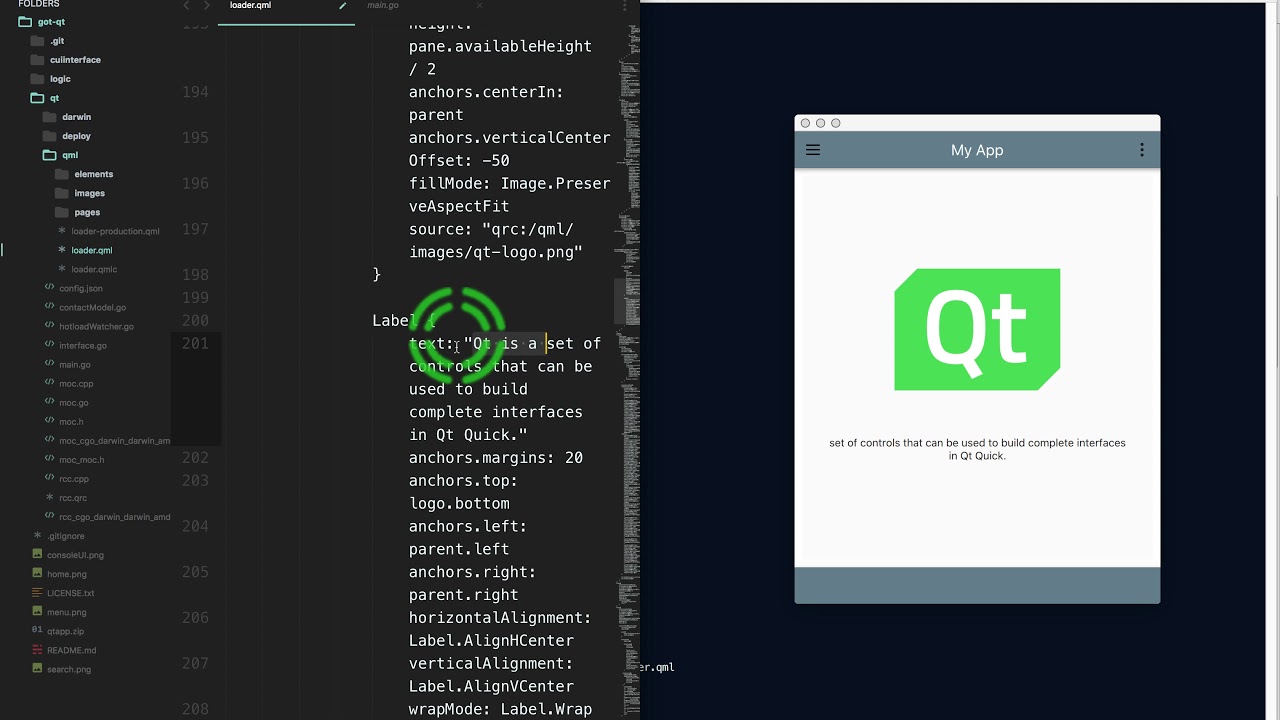Click the 'wrapMode: Label.Wrap' code line
1280x720 pixels.
pyautogui.click(x=500, y=709)
